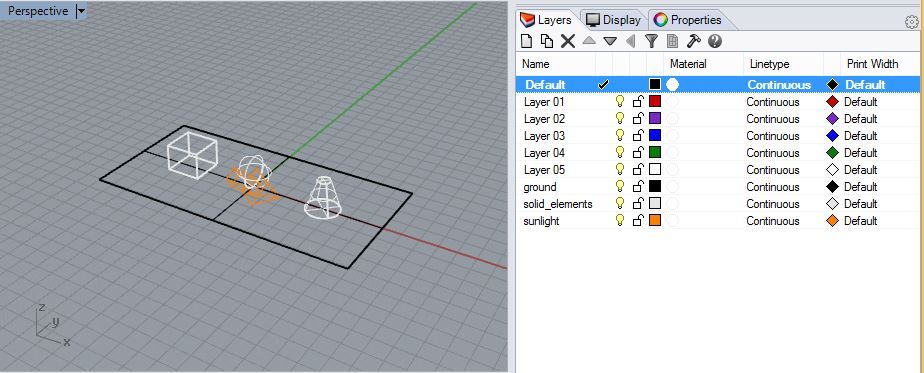Image resolution: width=924 pixels, height=373 pixels.
Task: Open the Perspective viewport dropdown arrow
Action: point(81,11)
